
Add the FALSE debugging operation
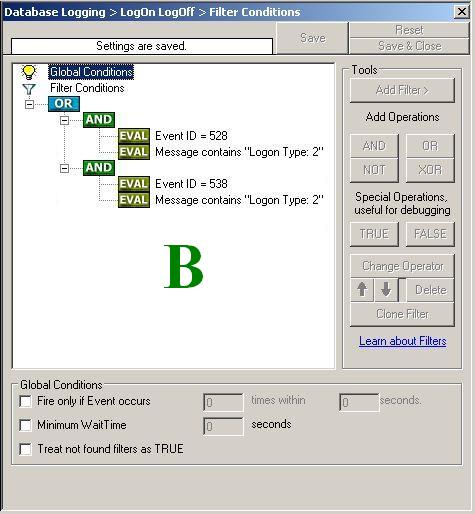(x=430, y=234)
